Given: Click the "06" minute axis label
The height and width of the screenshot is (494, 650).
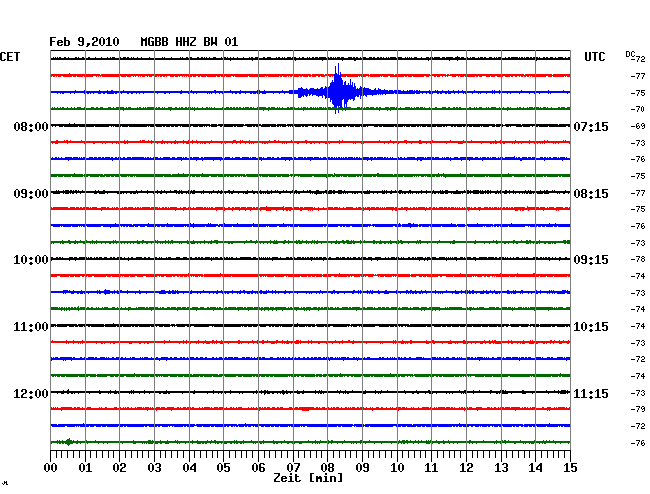Looking at the screenshot, I should [258, 467].
